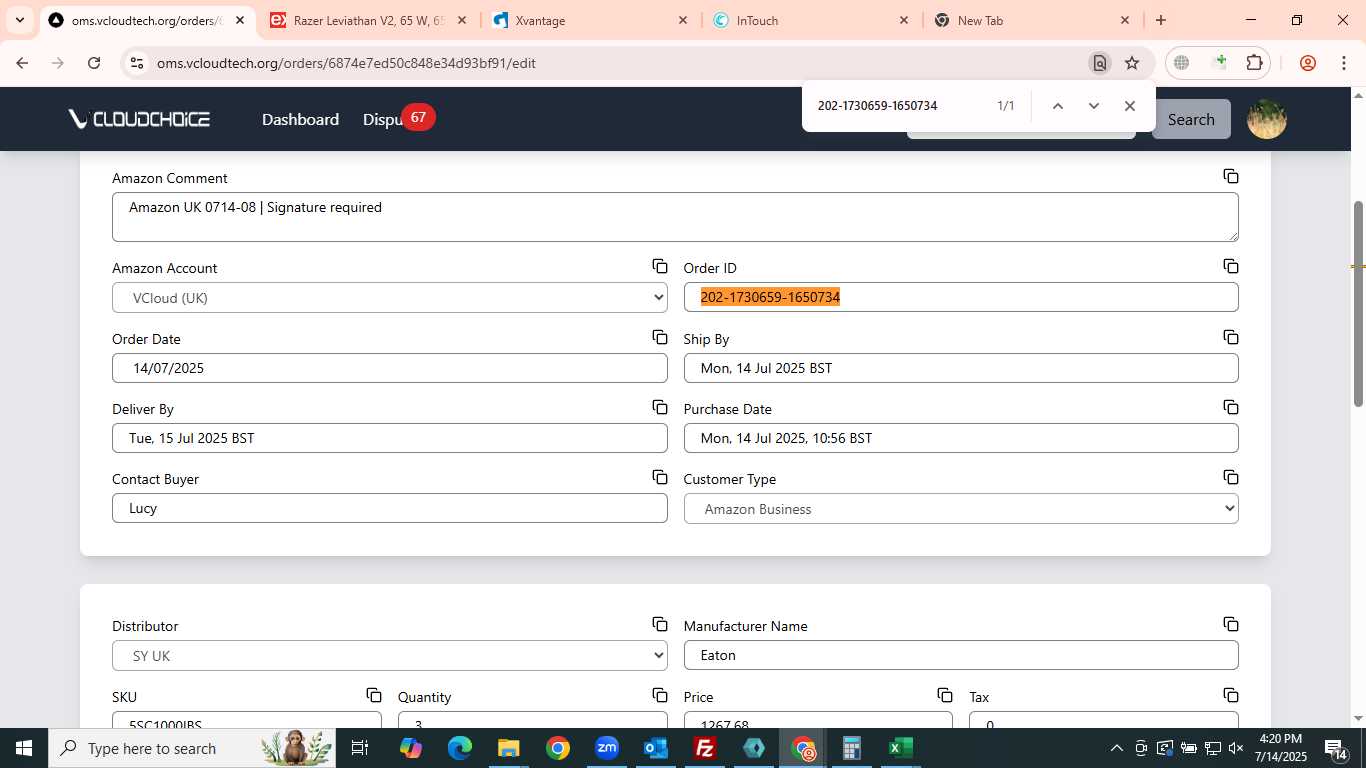The width and height of the screenshot is (1366, 768).
Task: Copy the Manufacturer Name value
Action: pos(1231,624)
